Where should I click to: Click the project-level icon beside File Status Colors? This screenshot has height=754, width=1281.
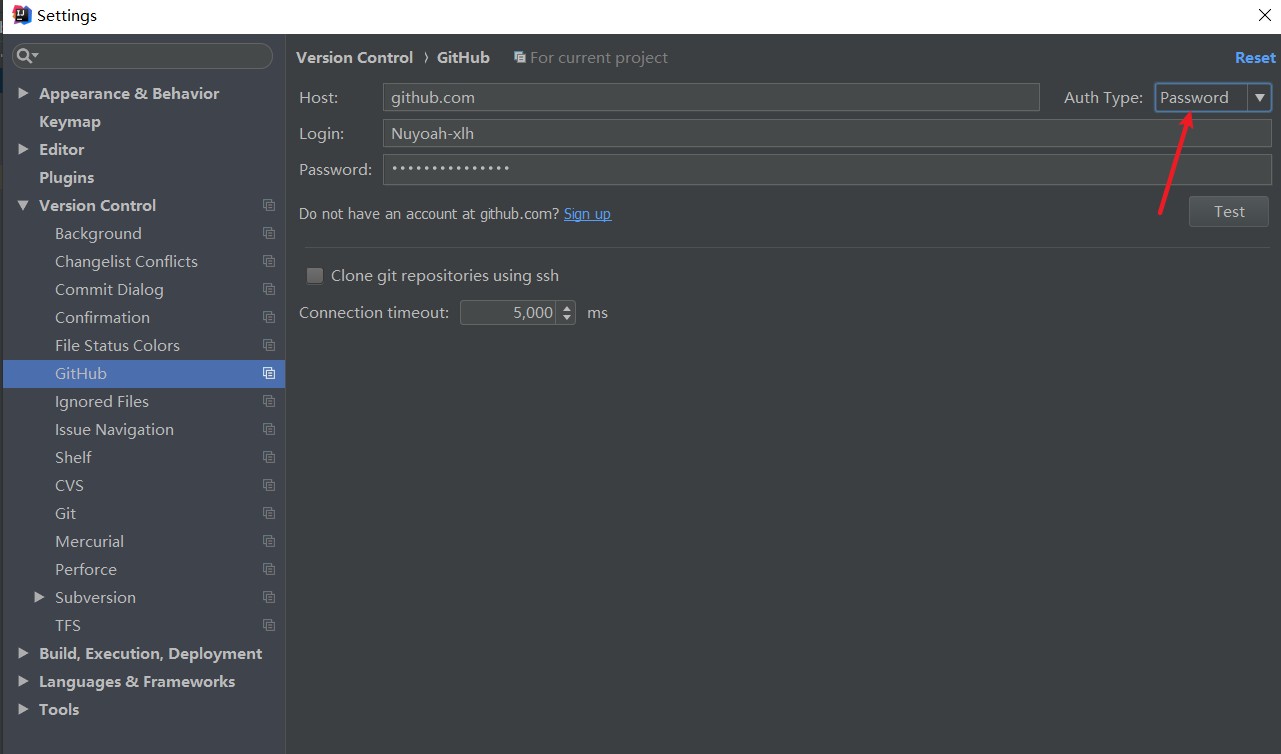(x=269, y=345)
